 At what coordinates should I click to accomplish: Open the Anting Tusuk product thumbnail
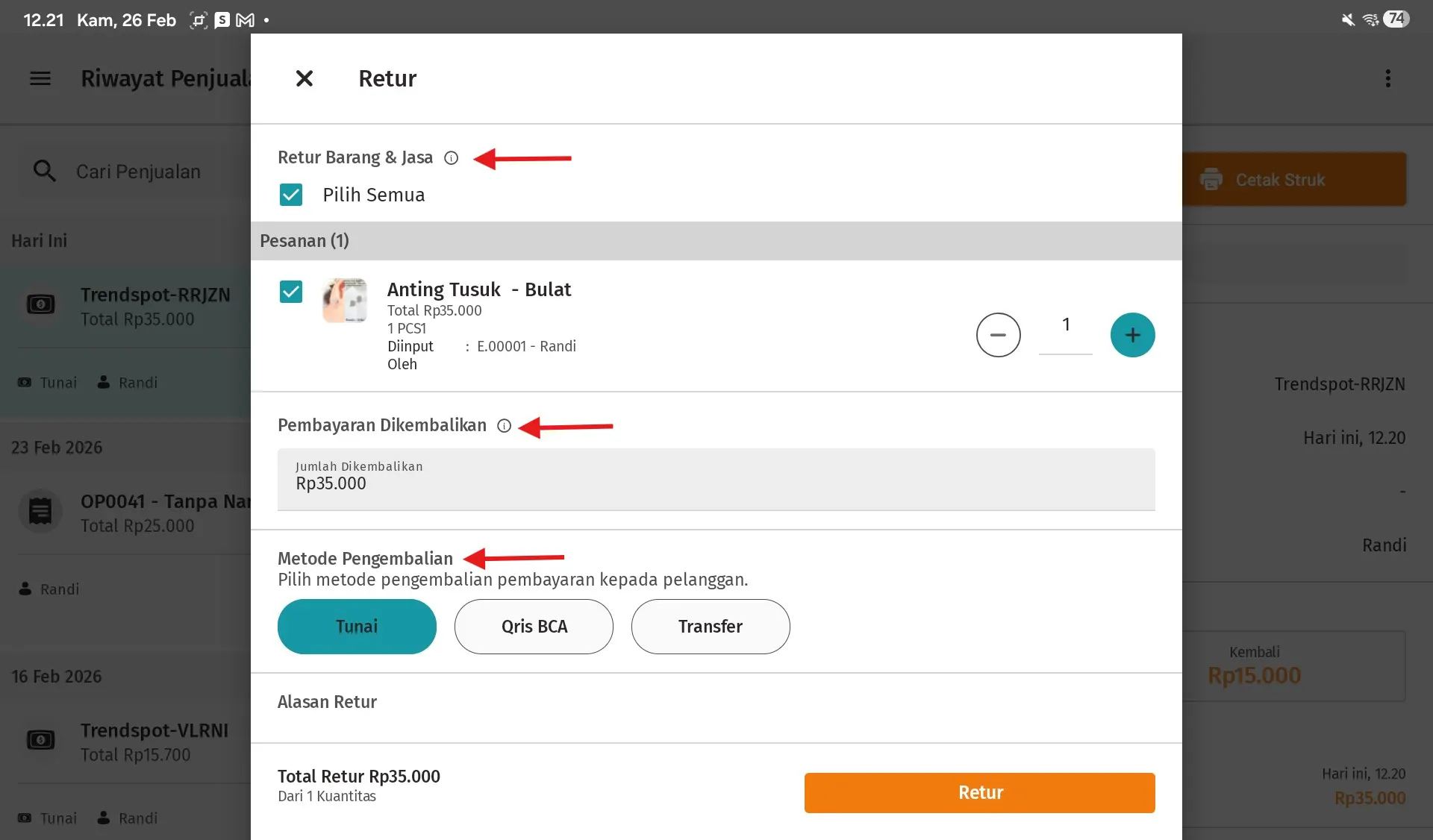click(x=345, y=301)
